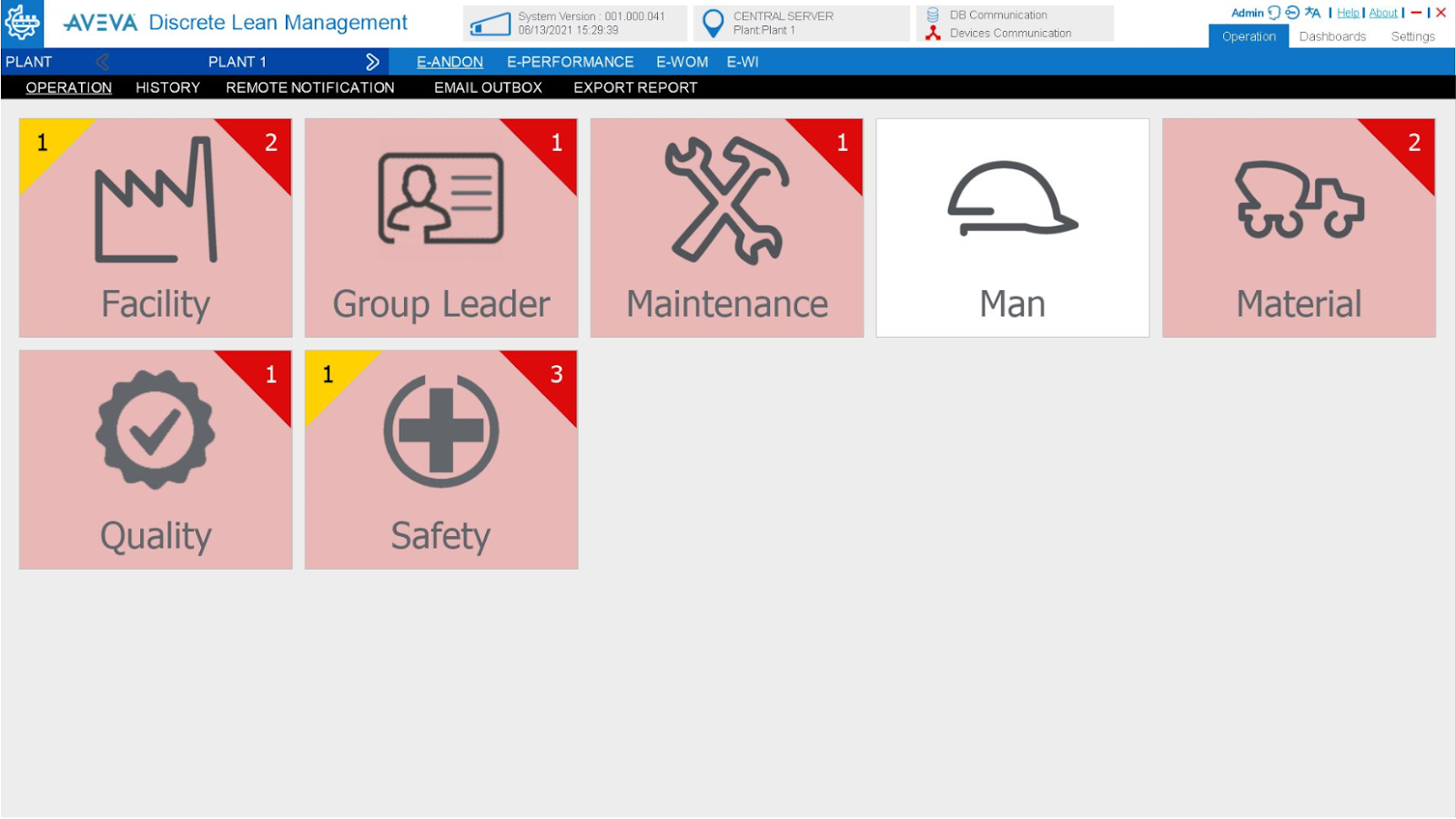Open the Settings tab
Screen dimensions: 1456x819
1412,36
